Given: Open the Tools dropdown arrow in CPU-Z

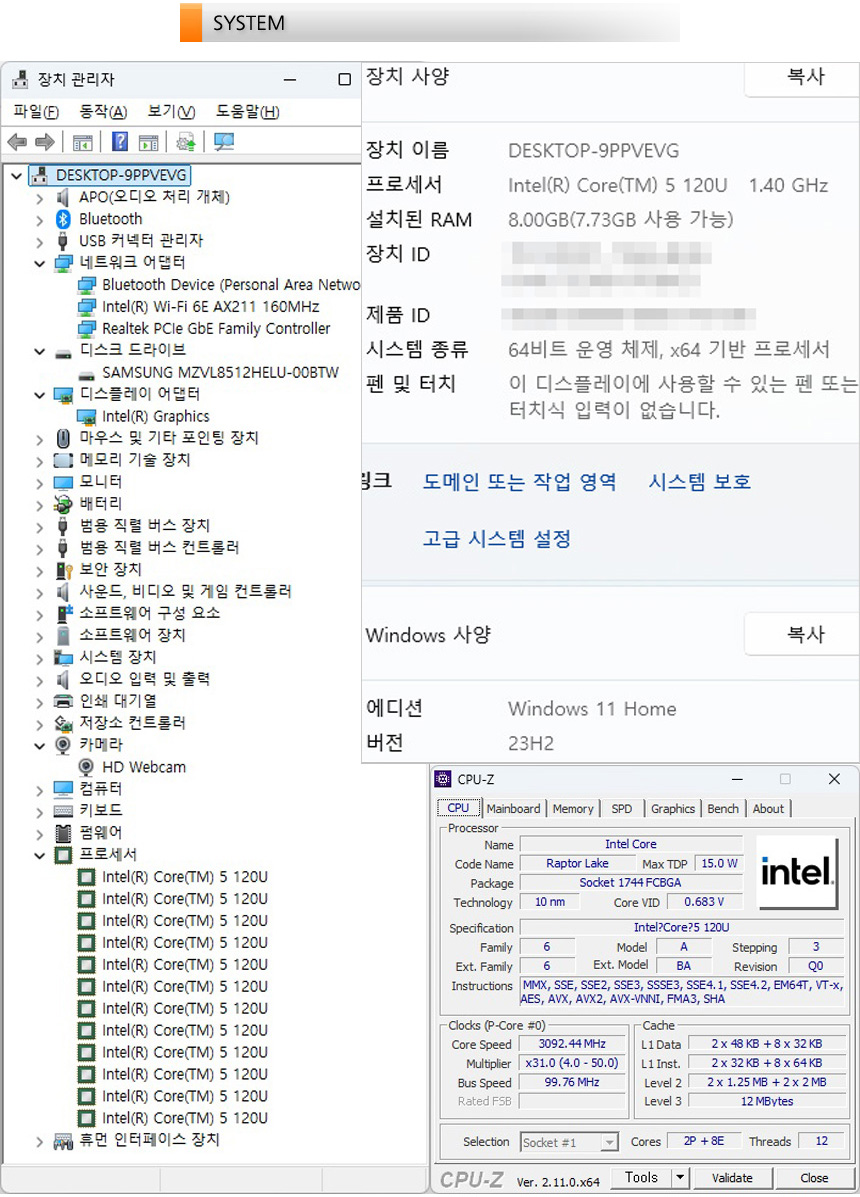Looking at the screenshot, I should coord(680,1178).
